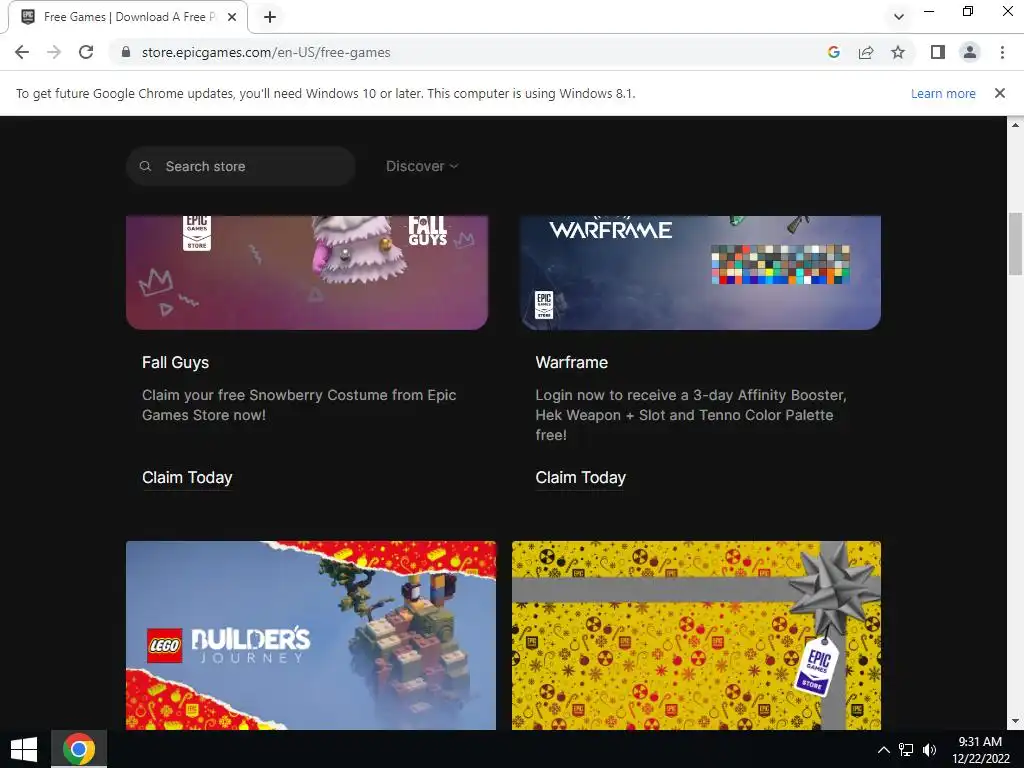
Task: Open a new browser tab
Action: pyautogui.click(x=270, y=17)
